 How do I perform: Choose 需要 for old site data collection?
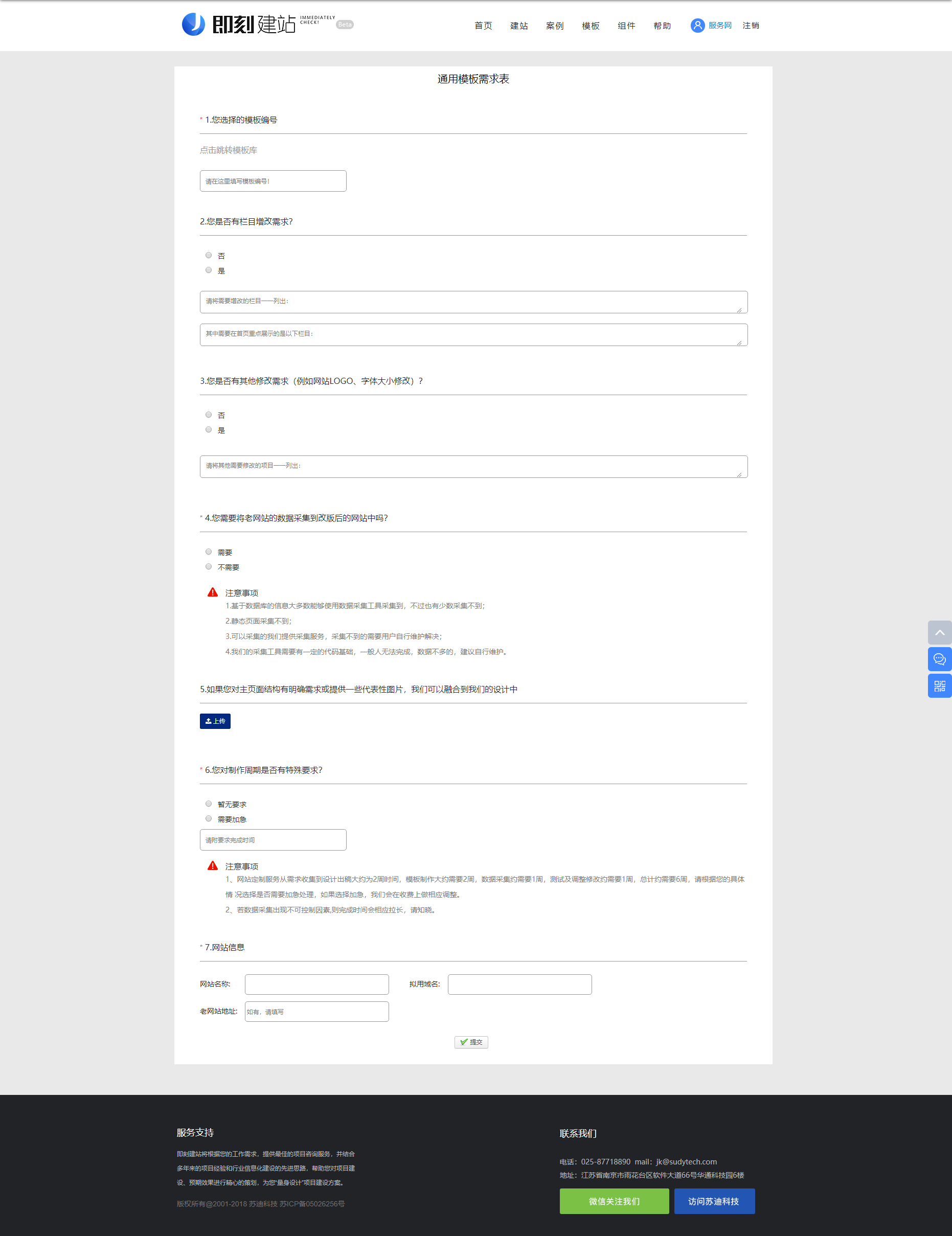pos(209,552)
